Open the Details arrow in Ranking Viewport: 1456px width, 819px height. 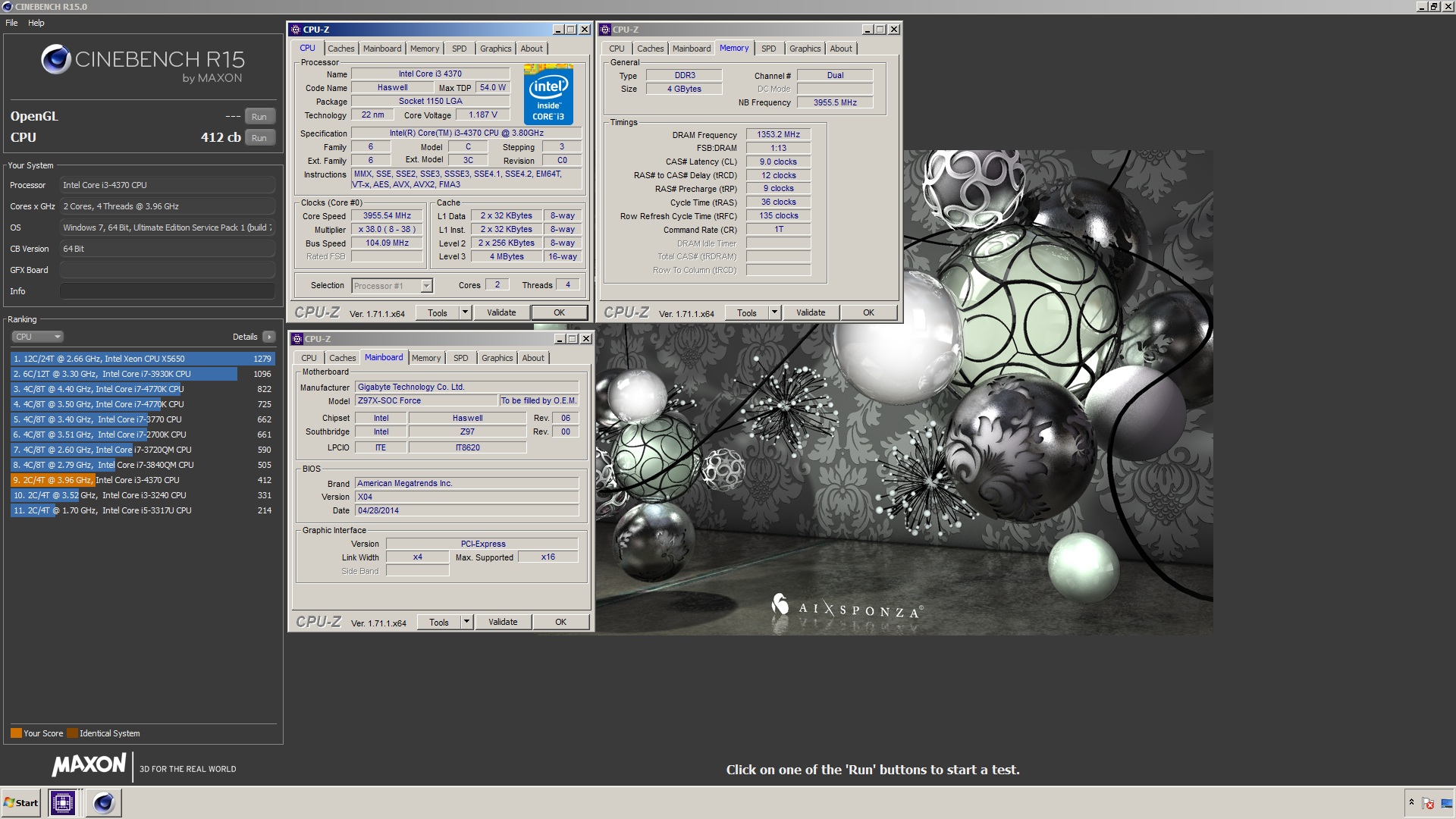(x=268, y=337)
